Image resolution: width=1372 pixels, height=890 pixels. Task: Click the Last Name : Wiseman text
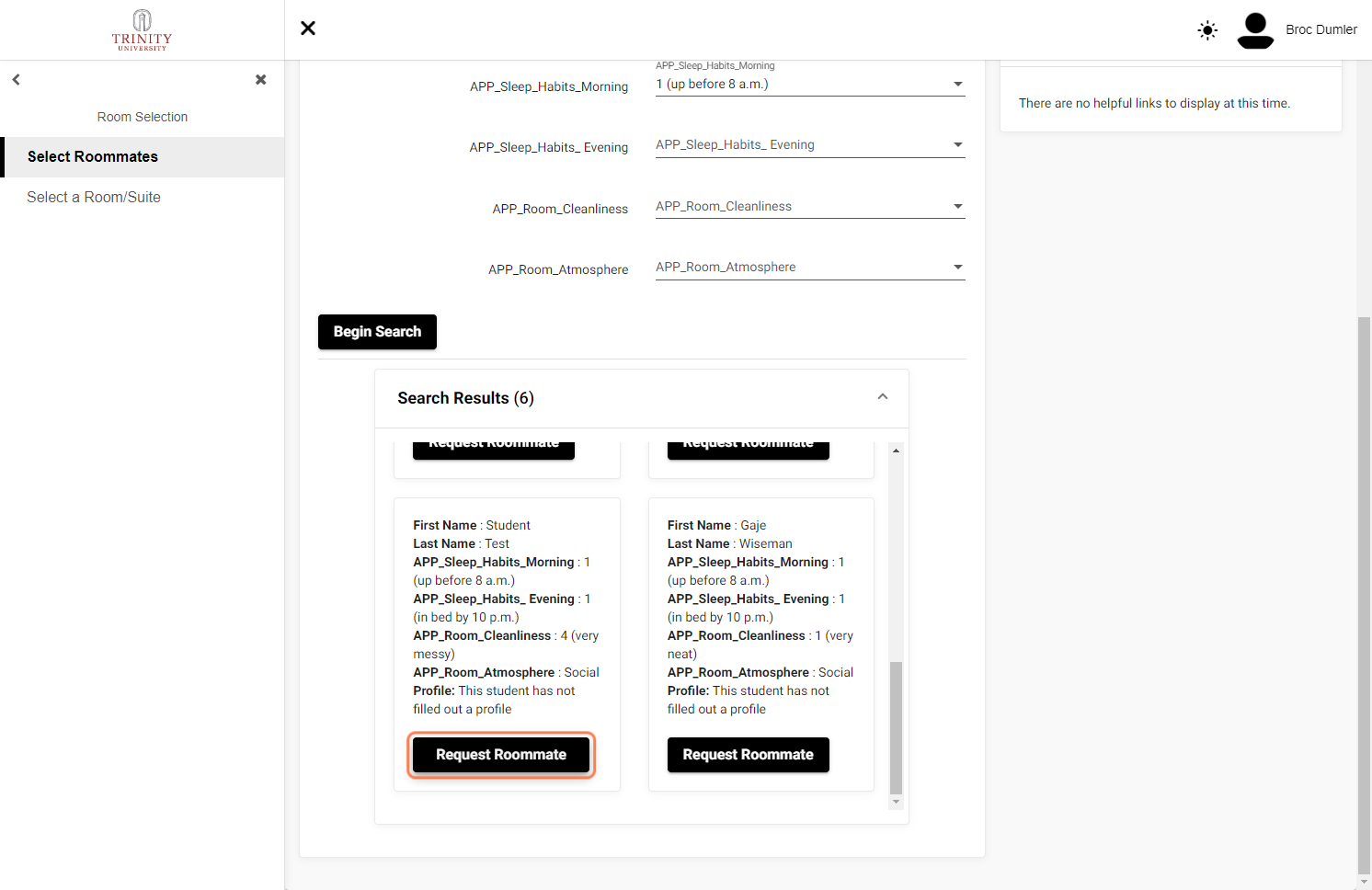coord(730,543)
